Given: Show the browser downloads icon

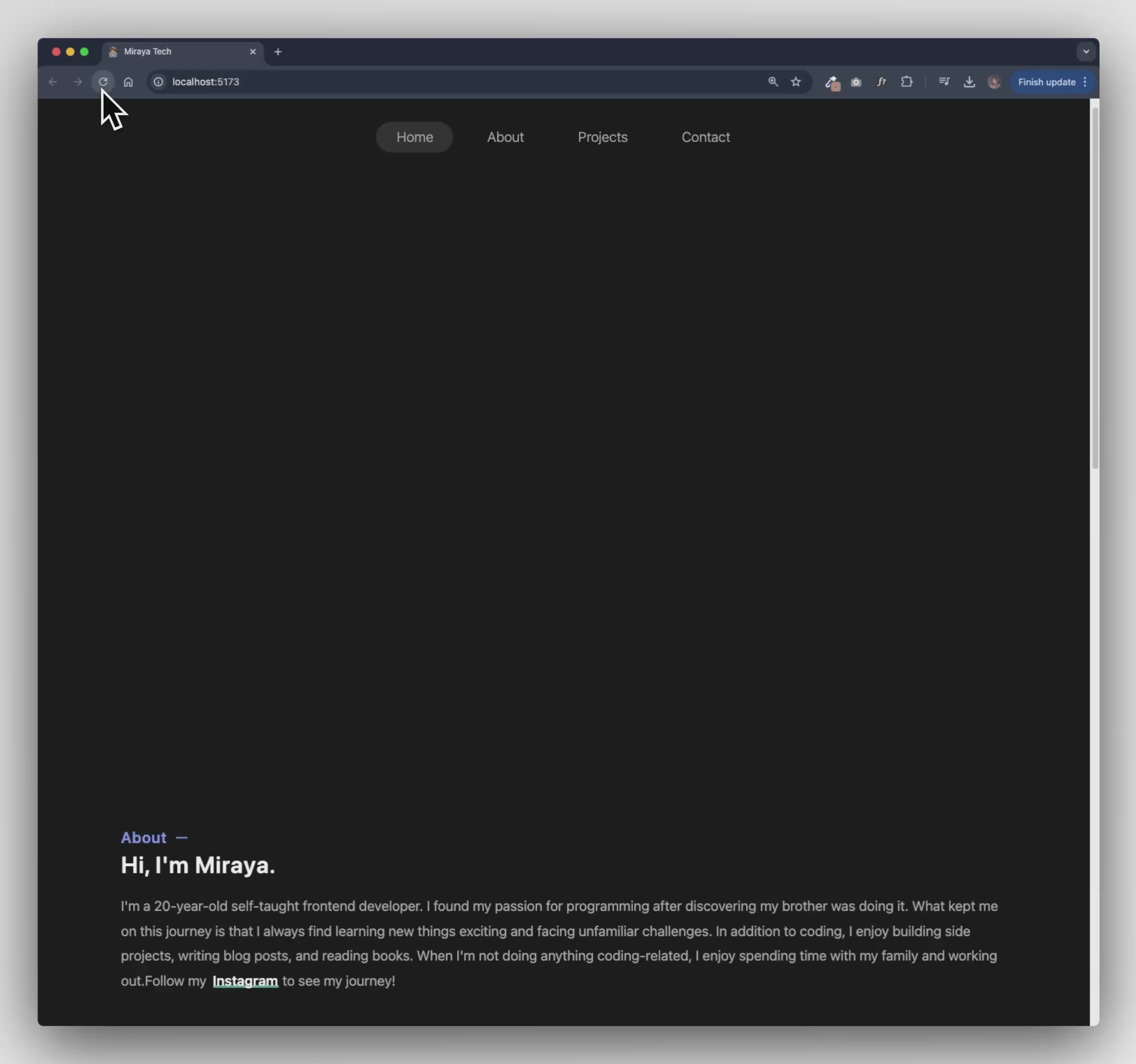Looking at the screenshot, I should [969, 82].
